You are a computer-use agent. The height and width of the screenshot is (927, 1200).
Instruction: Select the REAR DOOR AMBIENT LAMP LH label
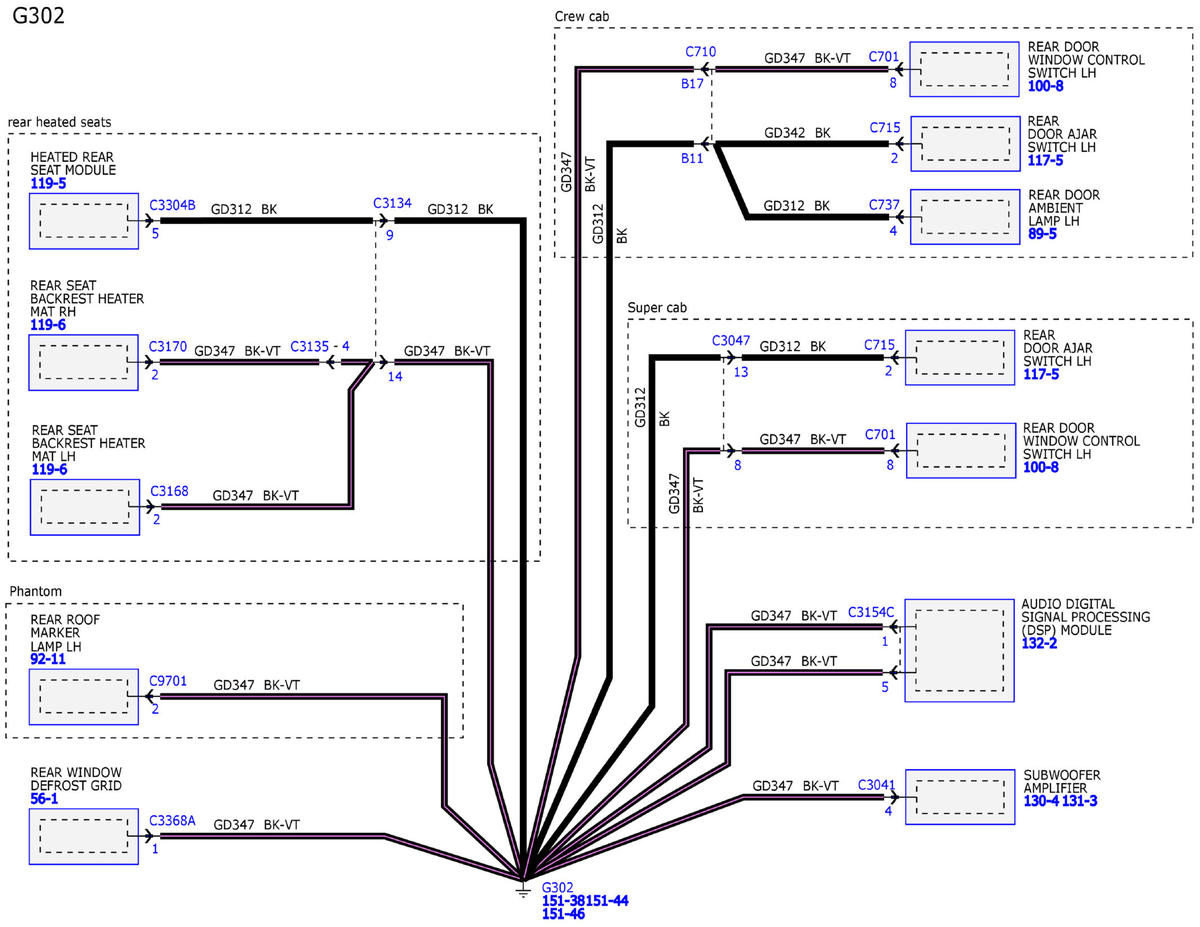pyautogui.click(x=1062, y=209)
